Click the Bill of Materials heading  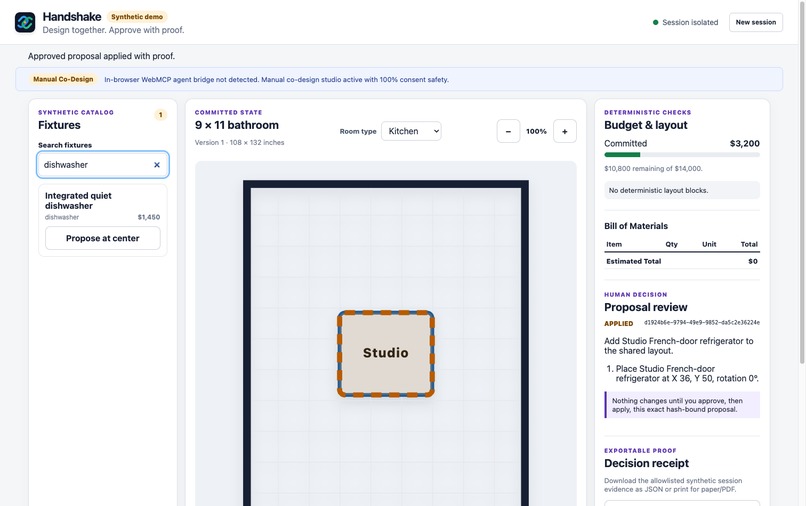(x=636, y=226)
